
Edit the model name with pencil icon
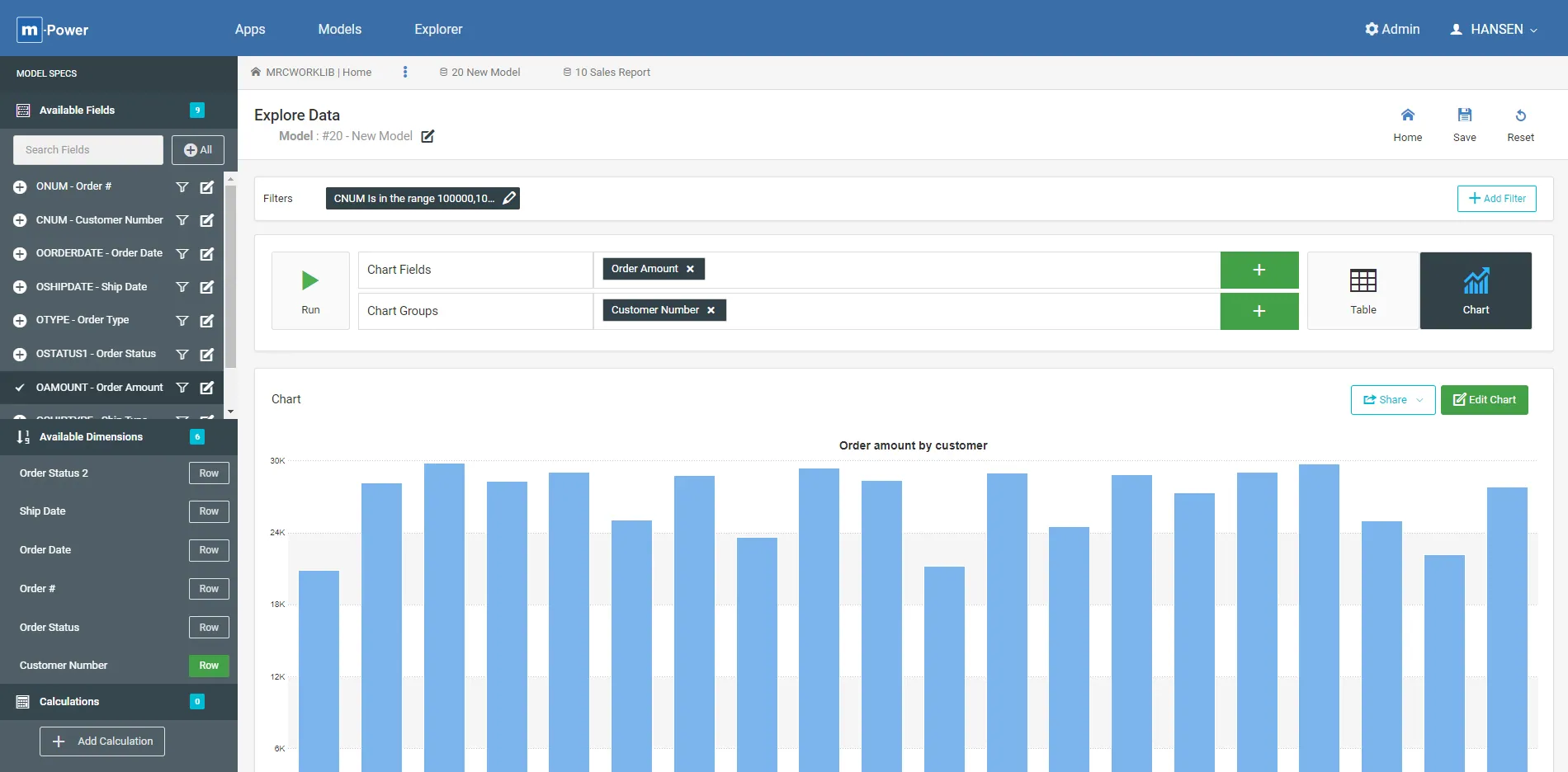tap(427, 136)
